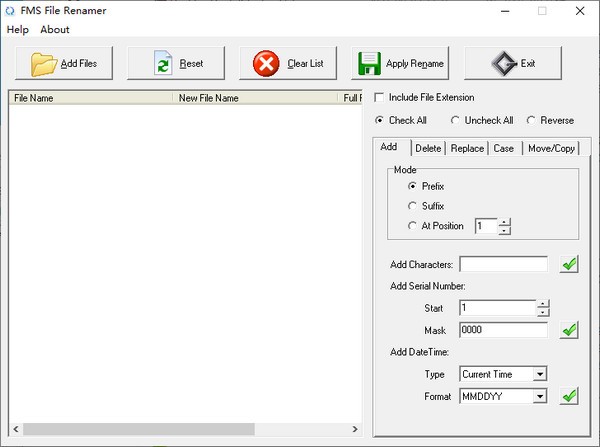Switch to the Replace tab
Image resolution: width=600 pixels, height=447 pixels.
pos(467,148)
